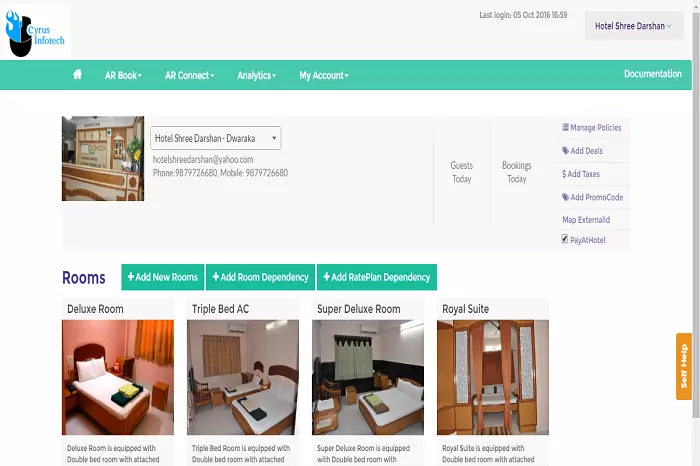The width and height of the screenshot is (700, 466).
Task: Click the Cyrus Infotech logo
Action: tap(35, 32)
